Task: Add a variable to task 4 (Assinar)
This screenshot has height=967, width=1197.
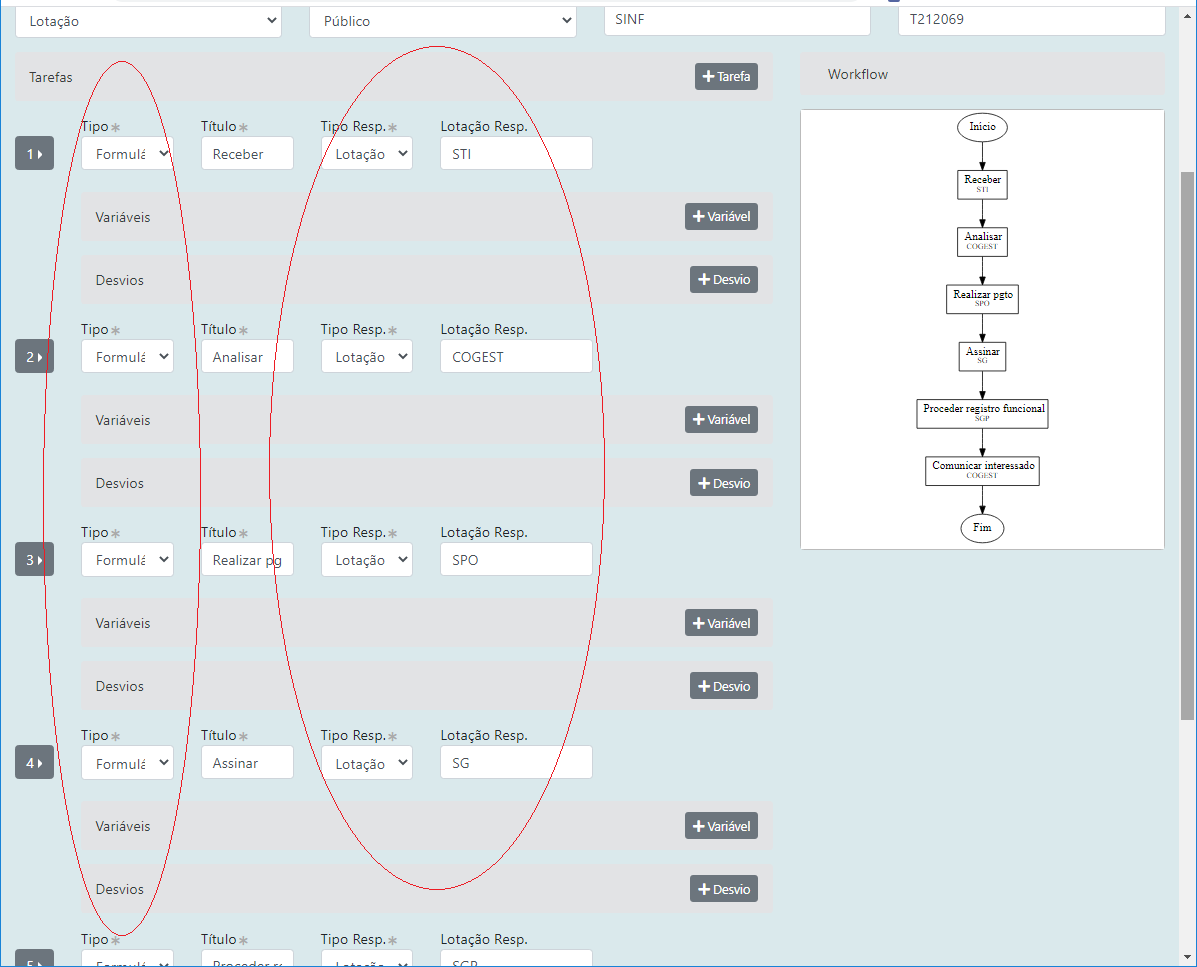Action: point(721,825)
